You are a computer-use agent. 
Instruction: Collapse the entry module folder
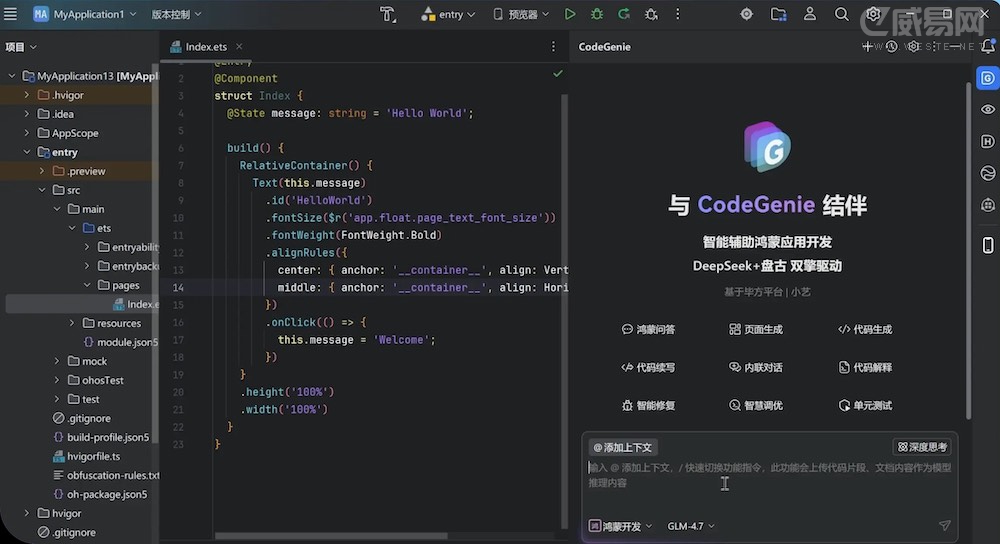(27, 152)
